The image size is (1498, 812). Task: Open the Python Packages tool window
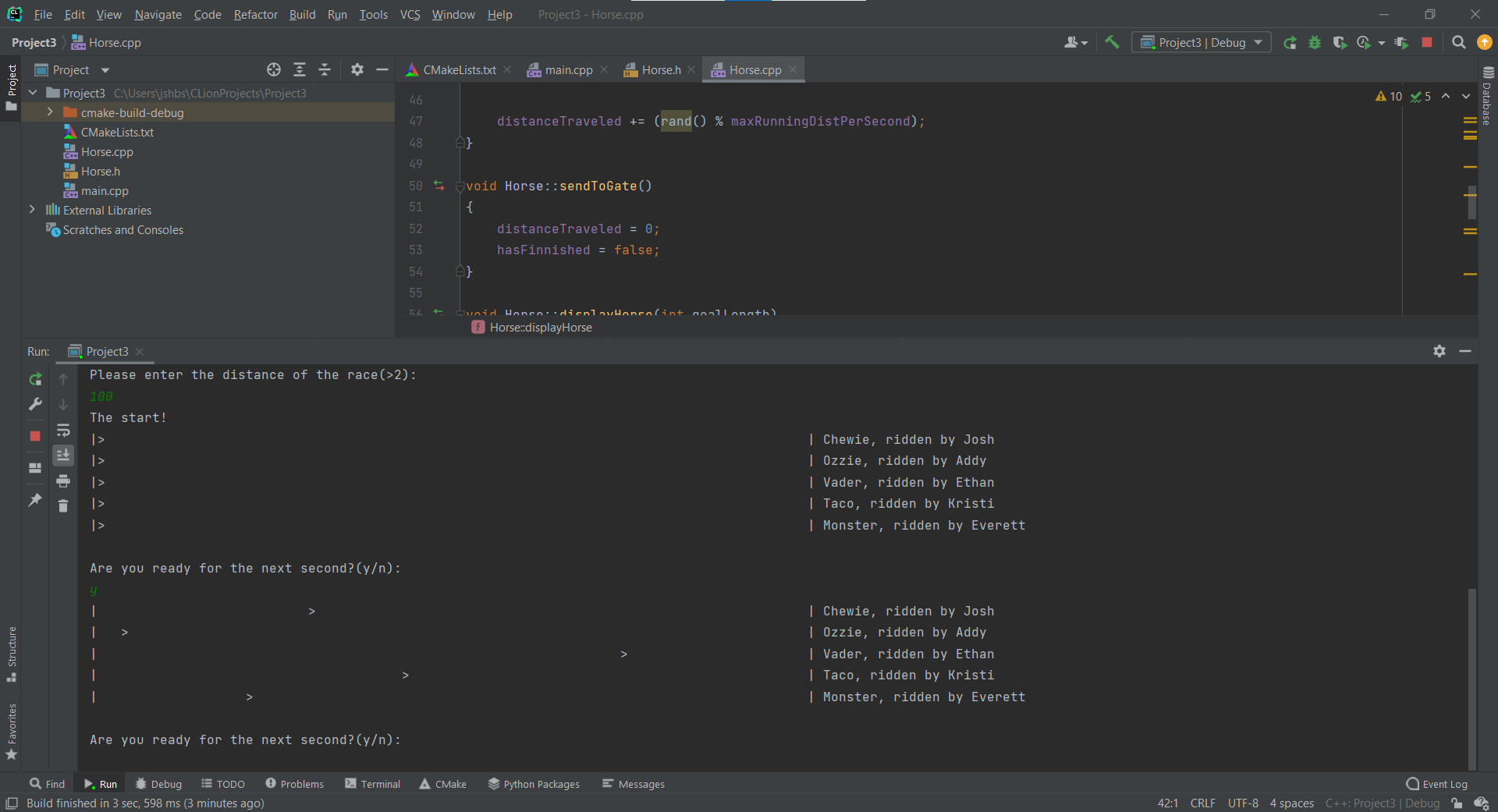[x=534, y=784]
